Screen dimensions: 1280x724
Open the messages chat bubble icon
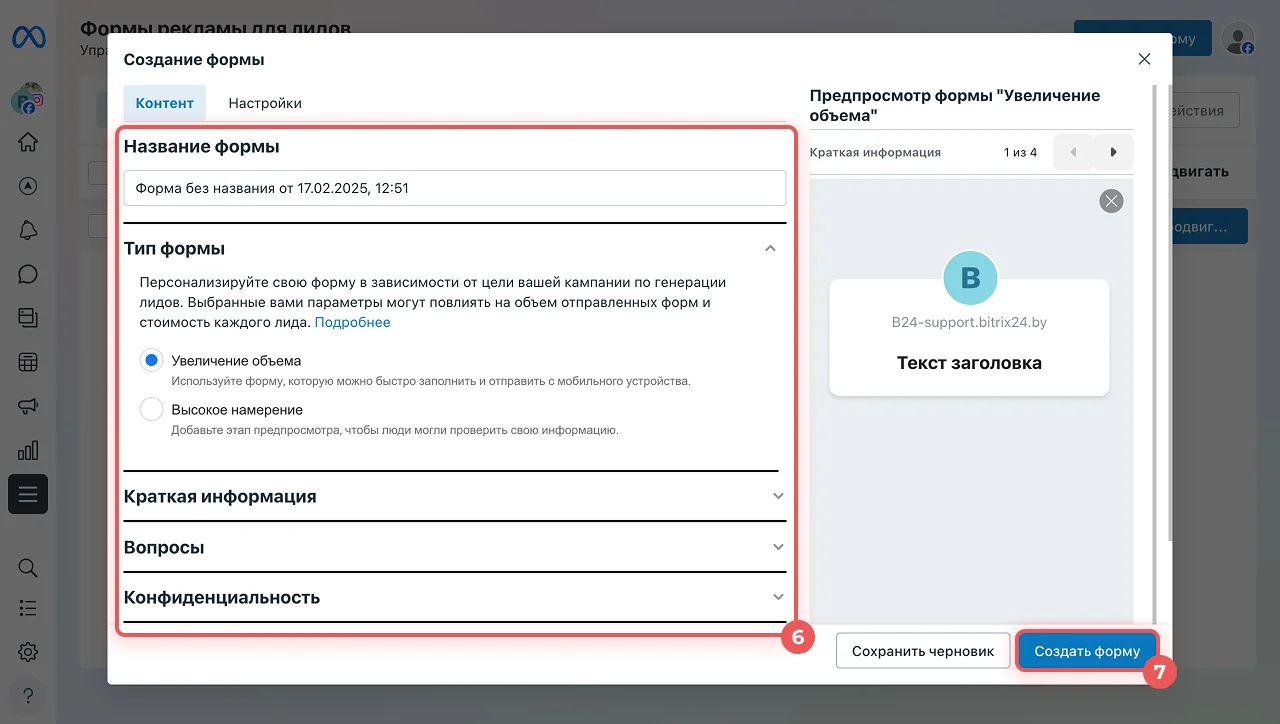[x=28, y=274]
